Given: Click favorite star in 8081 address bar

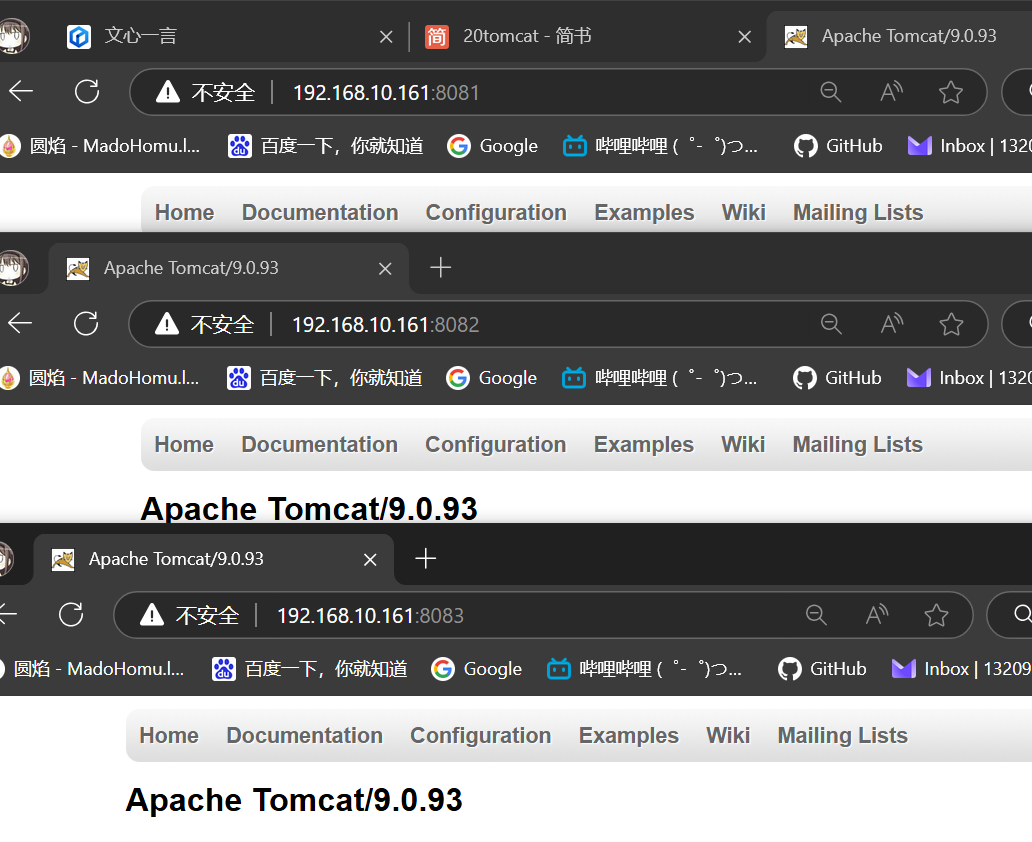Looking at the screenshot, I should tap(950, 92).
